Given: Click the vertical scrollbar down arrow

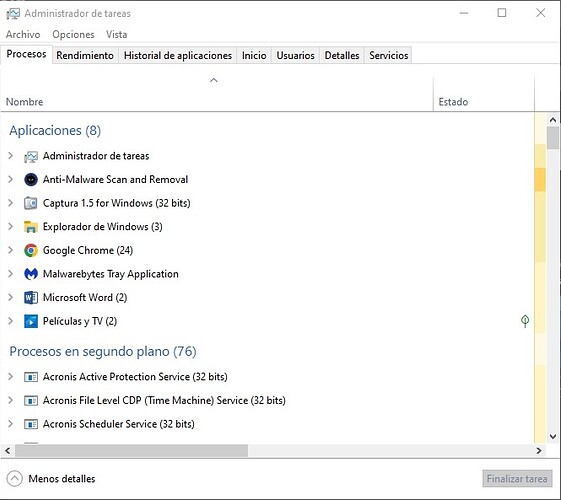Looking at the screenshot, I should pyautogui.click(x=553, y=436).
